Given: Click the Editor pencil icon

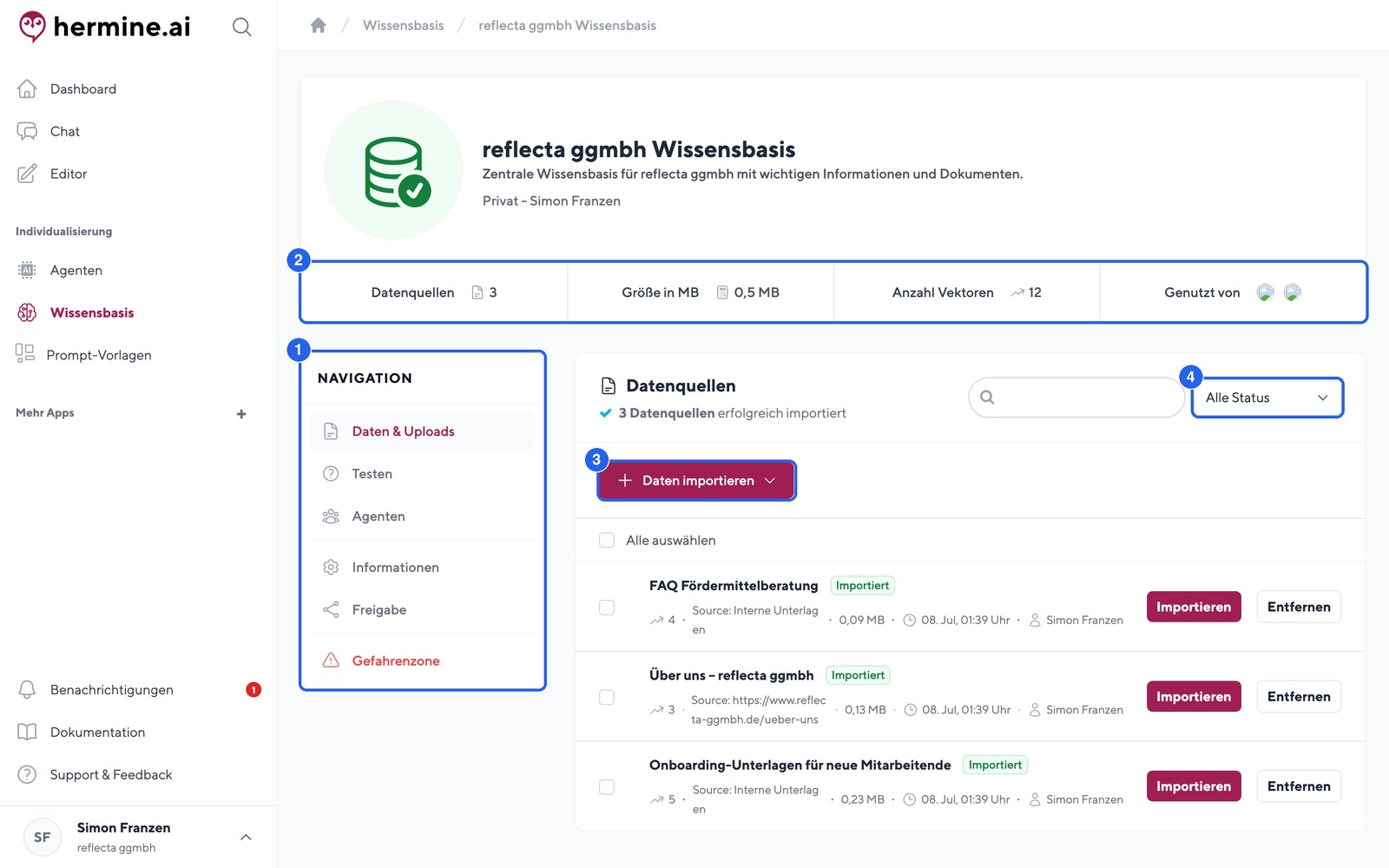Looking at the screenshot, I should (x=27, y=174).
